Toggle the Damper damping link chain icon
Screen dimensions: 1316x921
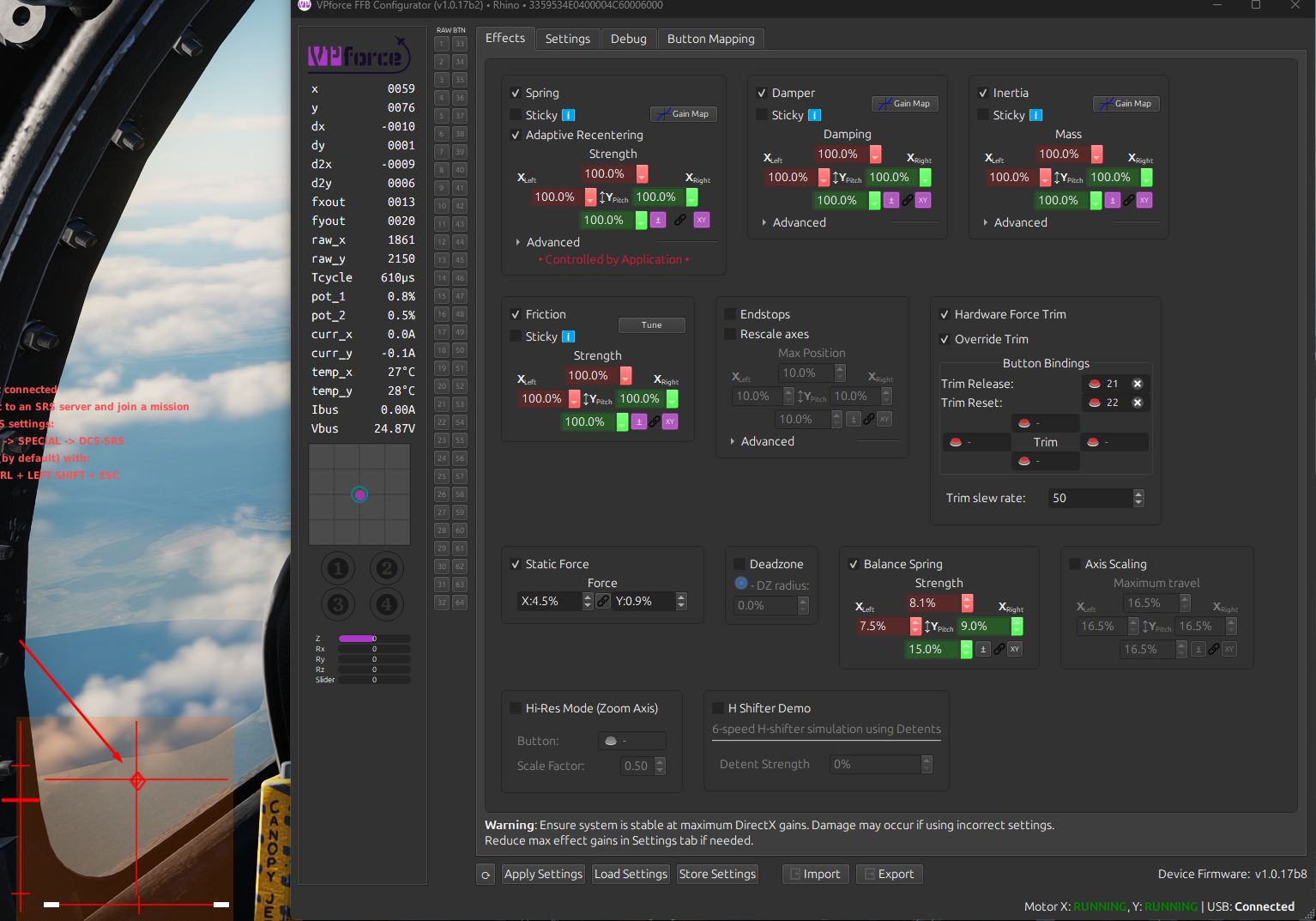click(908, 200)
